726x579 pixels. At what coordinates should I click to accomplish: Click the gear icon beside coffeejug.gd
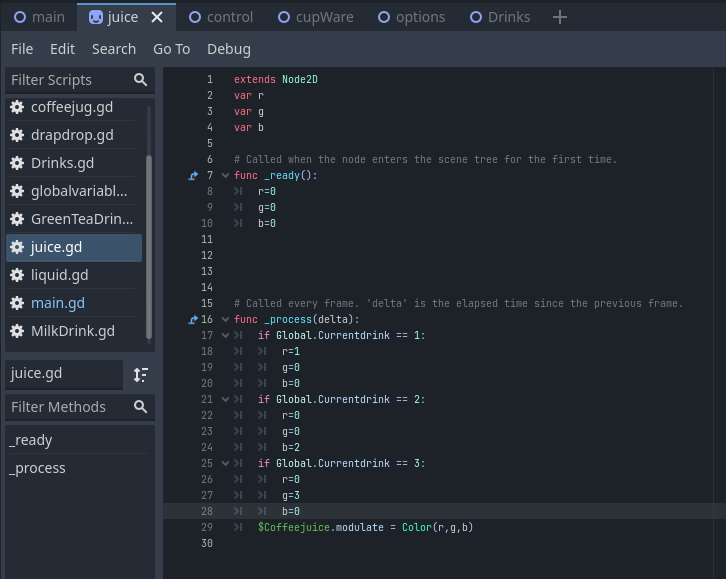(17, 107)
